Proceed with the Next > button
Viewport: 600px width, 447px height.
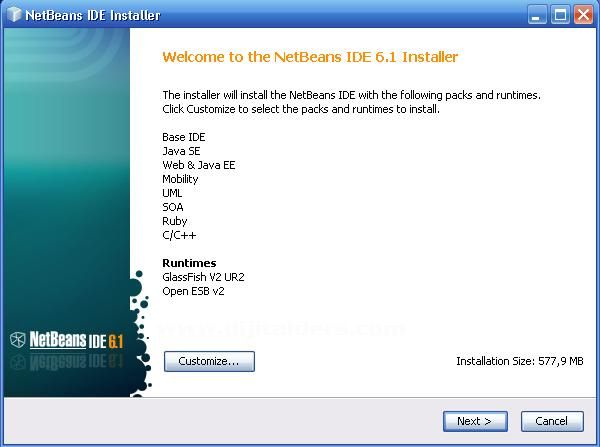click(475, 421)
